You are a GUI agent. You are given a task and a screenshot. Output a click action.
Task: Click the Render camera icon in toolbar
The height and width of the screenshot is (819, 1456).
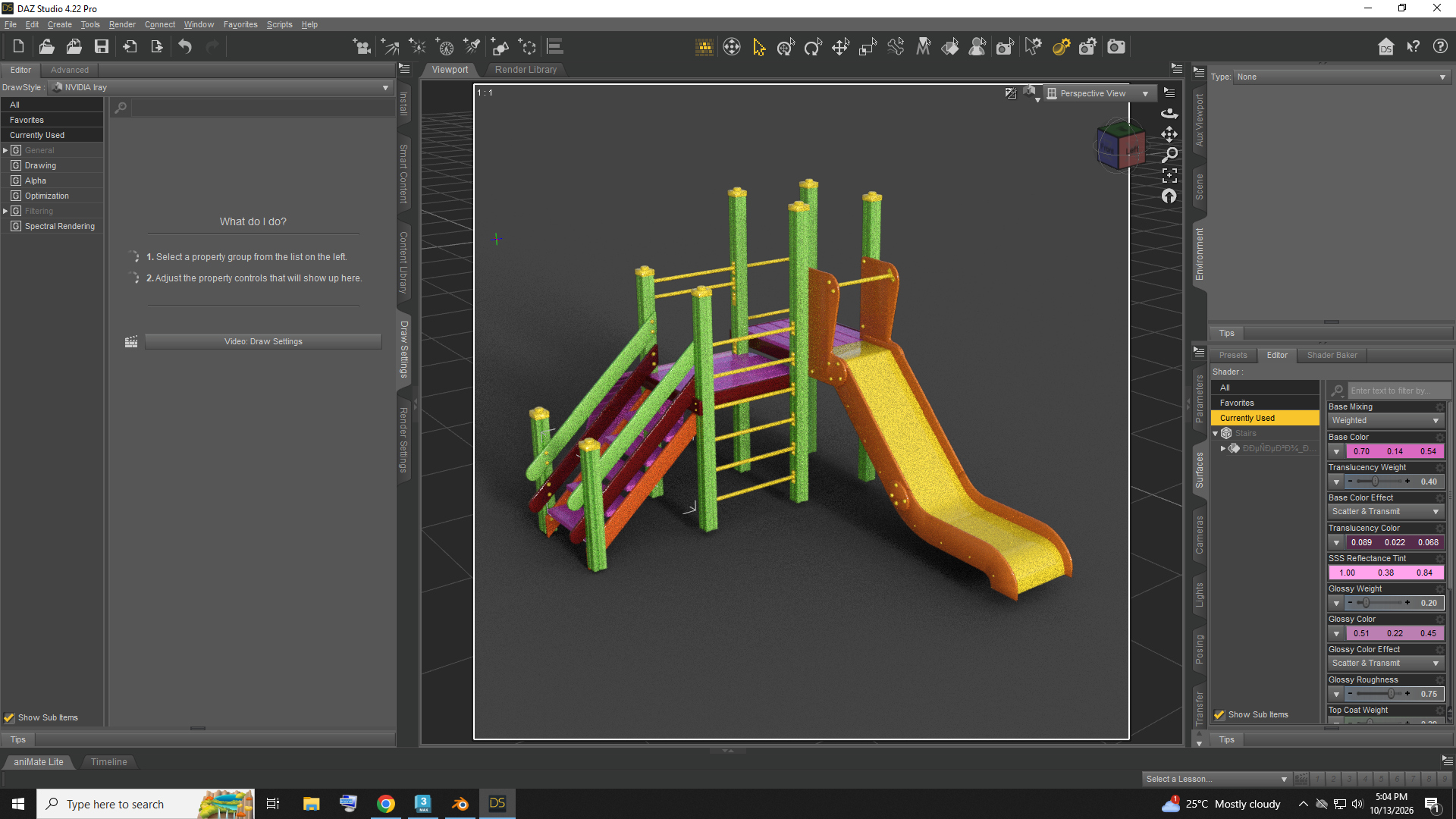pyautogui.click(x=1116, y=47)
